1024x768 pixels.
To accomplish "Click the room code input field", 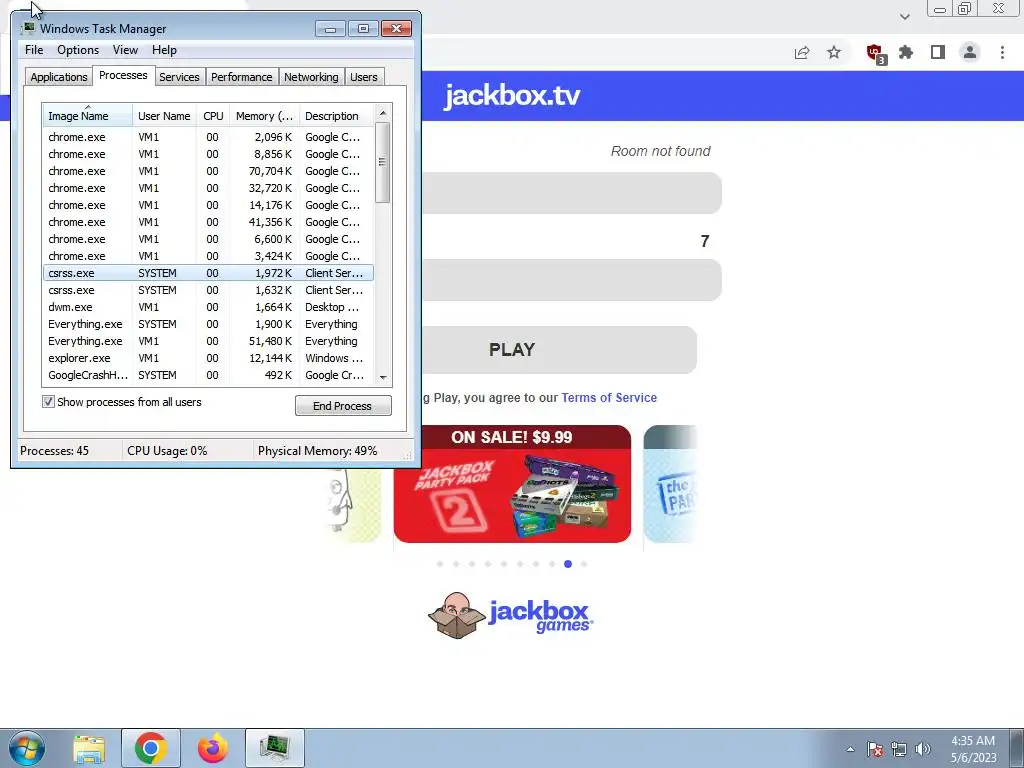I will coord(571,193).
